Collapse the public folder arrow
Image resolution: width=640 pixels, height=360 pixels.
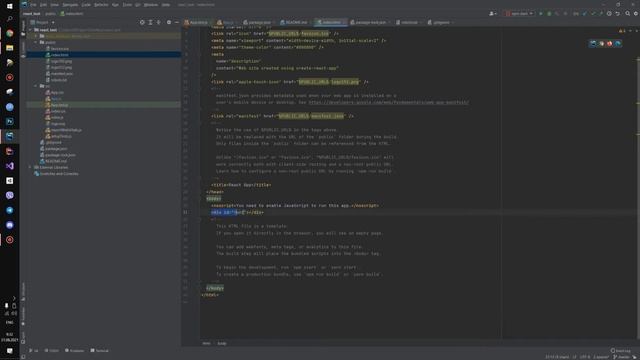click(36, 42)
